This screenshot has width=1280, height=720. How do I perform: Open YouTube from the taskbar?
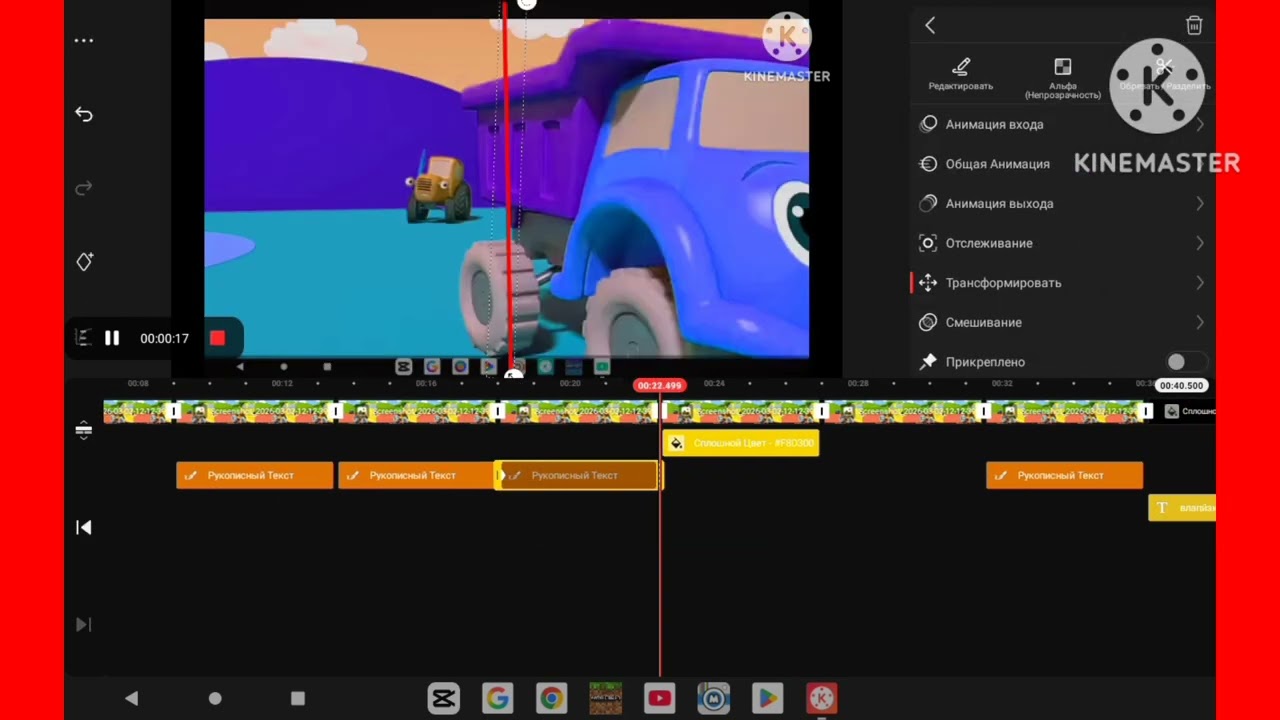[x=659, y=698]
